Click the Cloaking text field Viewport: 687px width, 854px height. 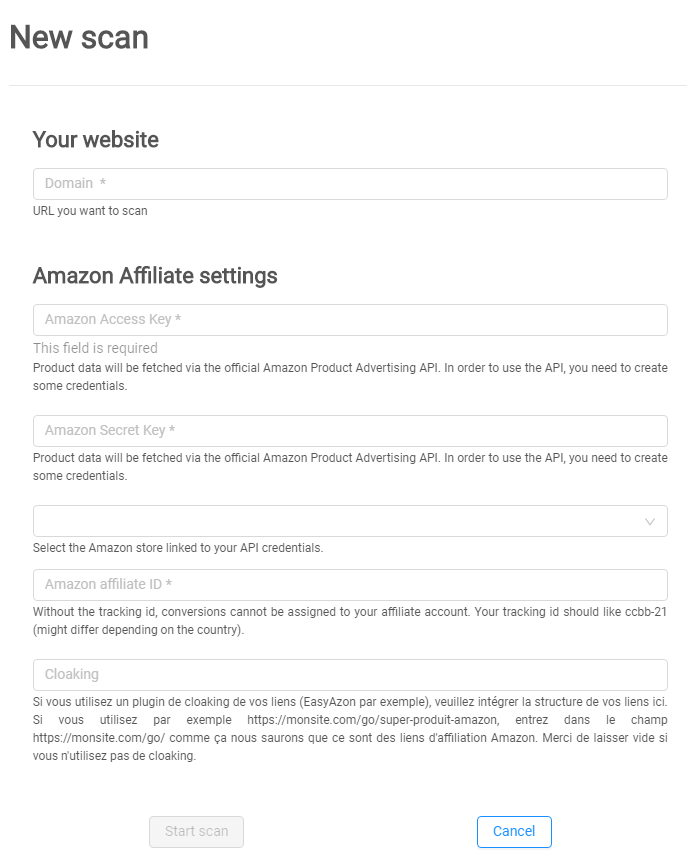(x=349, y=675)
